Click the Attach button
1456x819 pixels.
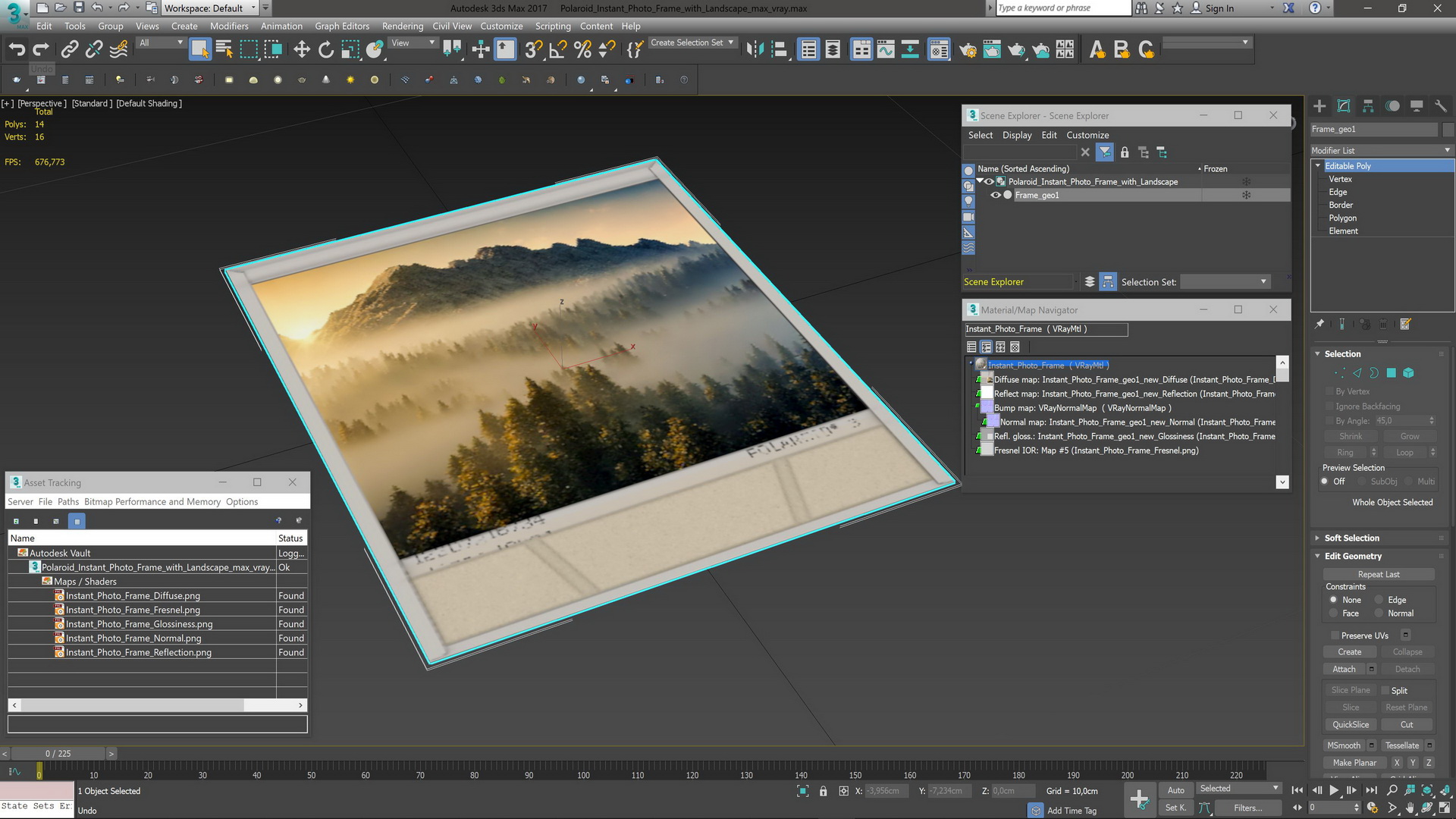click(1344, 669)
